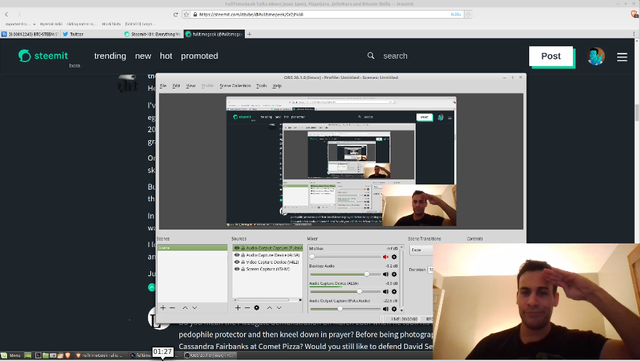This screenshot has height=361, width=640.
Task: Toggle lock on Video Capture Device source
Action: point(243,262)
